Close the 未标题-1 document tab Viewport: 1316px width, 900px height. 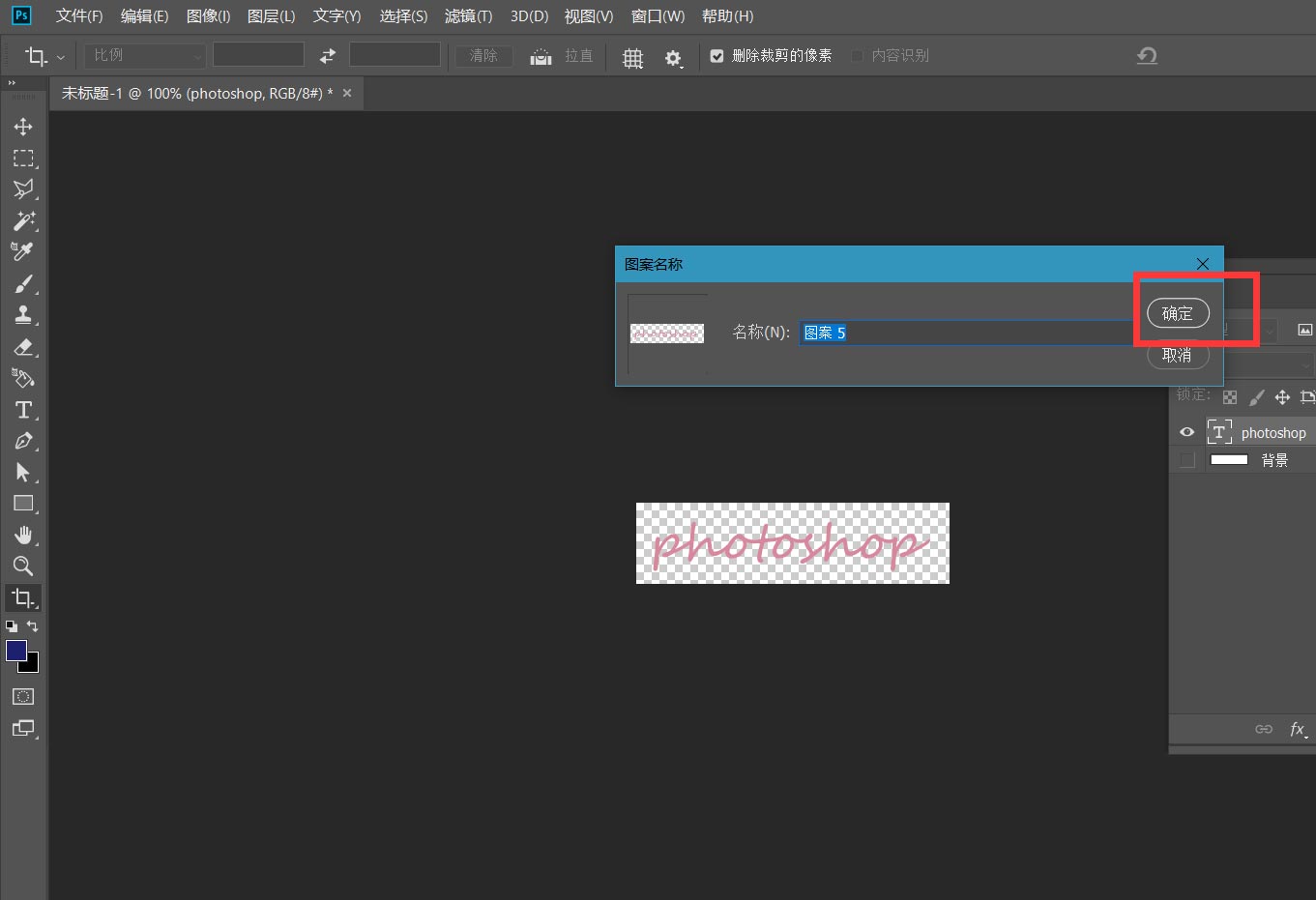347,93
